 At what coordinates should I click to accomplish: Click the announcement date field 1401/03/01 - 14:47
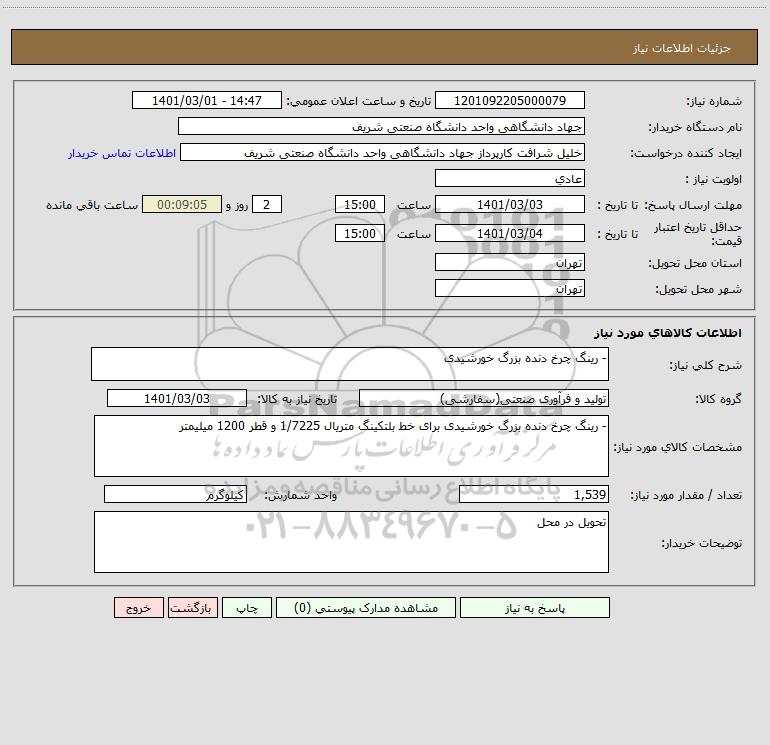click(207, 100)
